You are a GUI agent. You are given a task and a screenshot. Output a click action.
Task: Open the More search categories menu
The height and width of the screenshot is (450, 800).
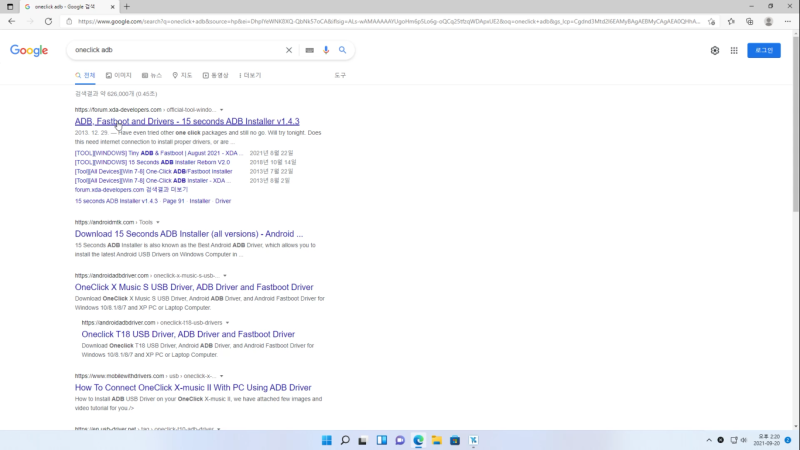coord(250,76)
